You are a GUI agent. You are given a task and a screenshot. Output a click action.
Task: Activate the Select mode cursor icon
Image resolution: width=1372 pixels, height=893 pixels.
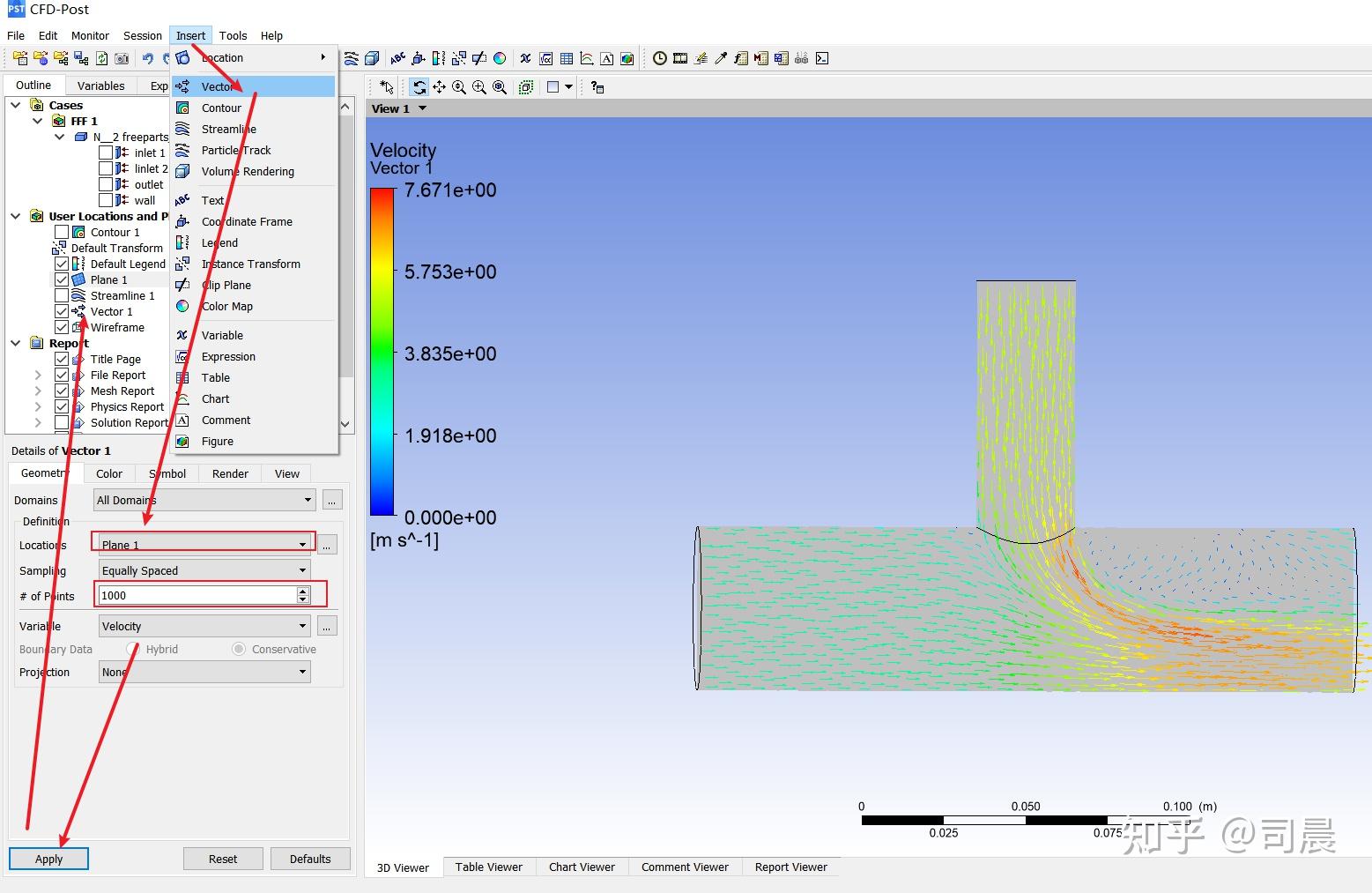(x=386, y=87)
